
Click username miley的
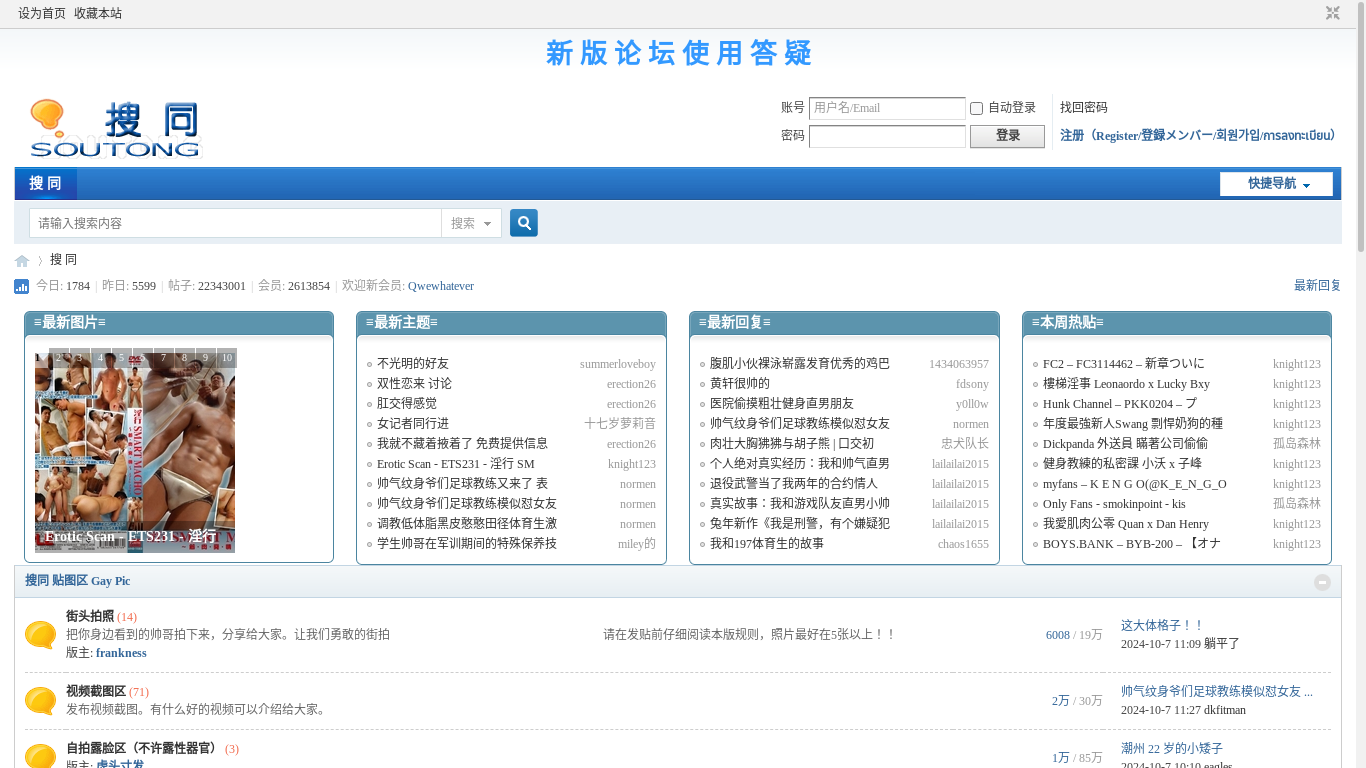(637, 544)
